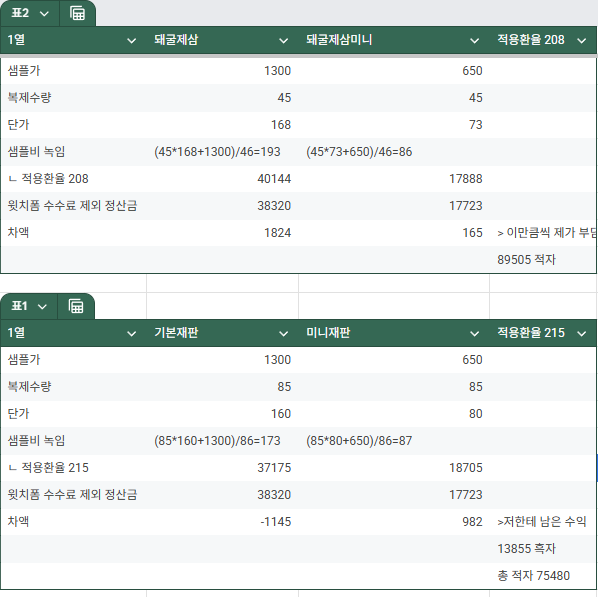Select the 기본재판 header cell
This screenshot has height=597, width=598.
[222, 333]
